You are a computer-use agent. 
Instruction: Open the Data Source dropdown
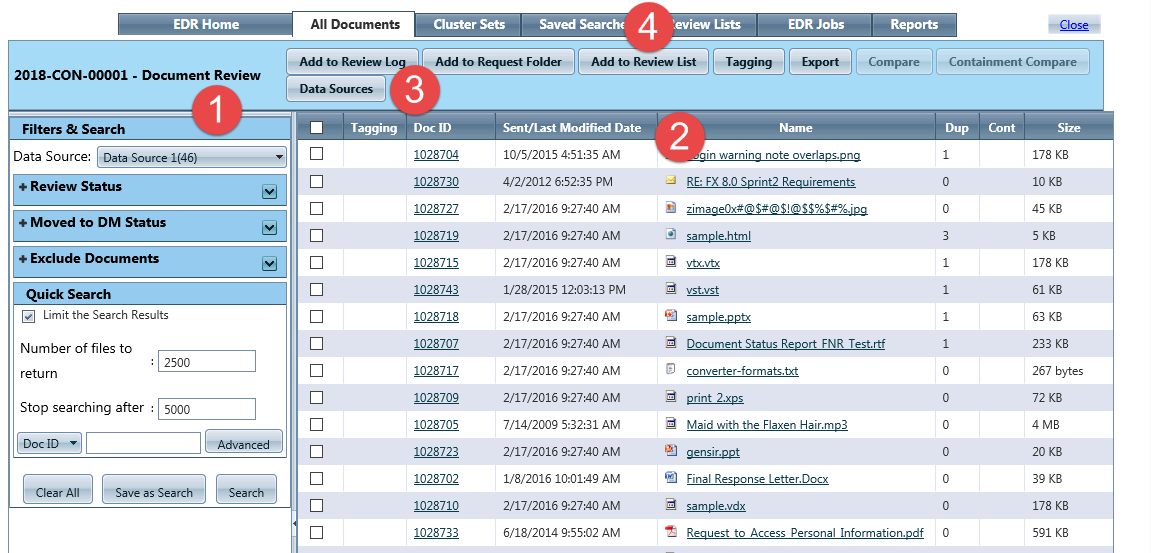pyautogui.click(x=192, y=157)
